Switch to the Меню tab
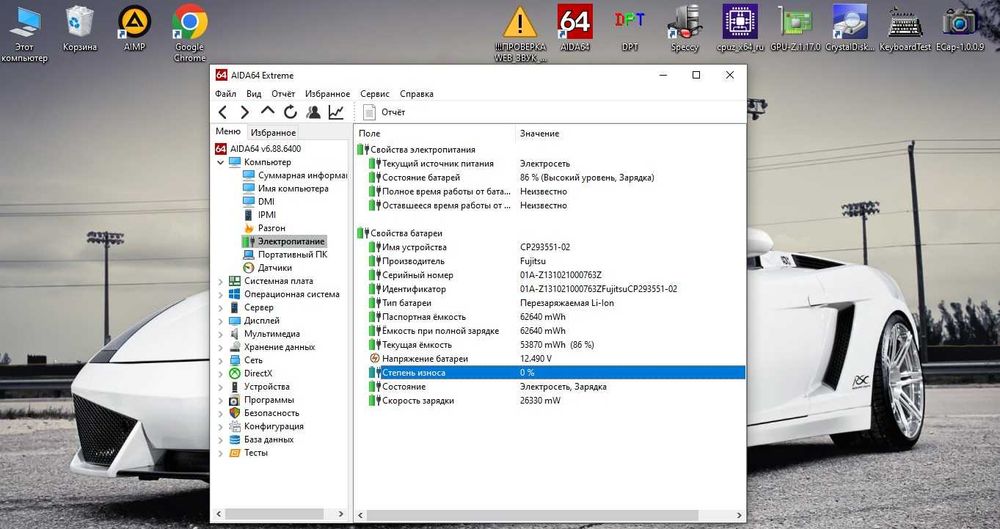The height and width of the screenshot is (529, 1000). coord(228,131)
